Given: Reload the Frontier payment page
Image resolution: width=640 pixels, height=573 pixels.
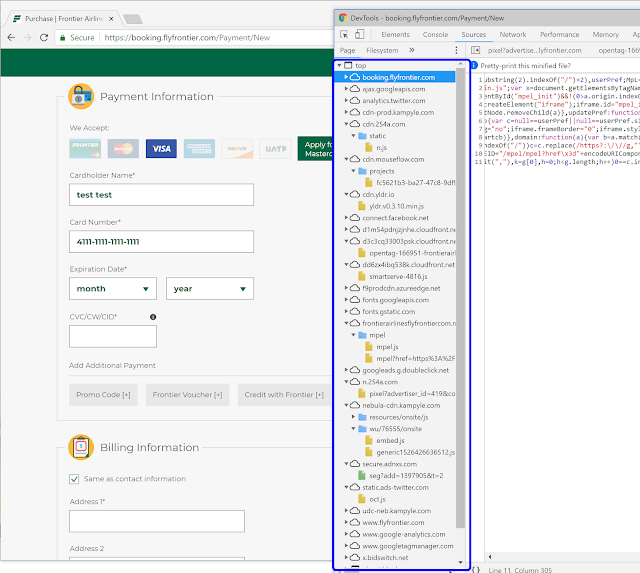Looking at the screenshot, I should tap(44, 38).
